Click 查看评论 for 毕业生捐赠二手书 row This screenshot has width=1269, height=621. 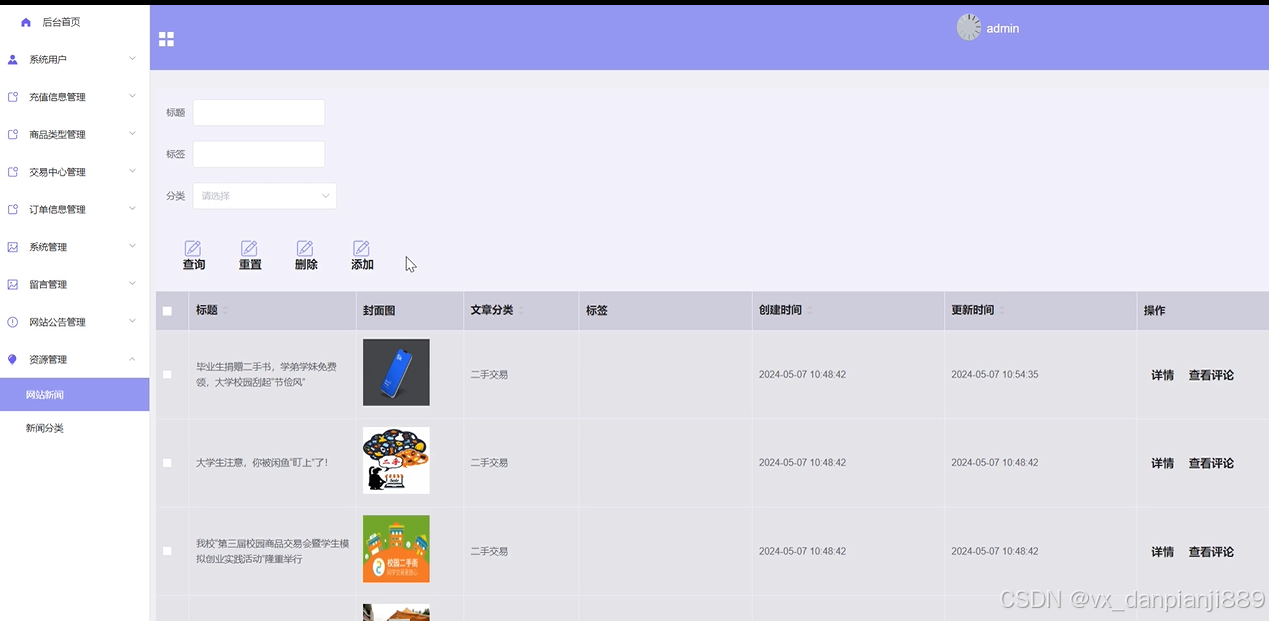(x=1211, y=376)
